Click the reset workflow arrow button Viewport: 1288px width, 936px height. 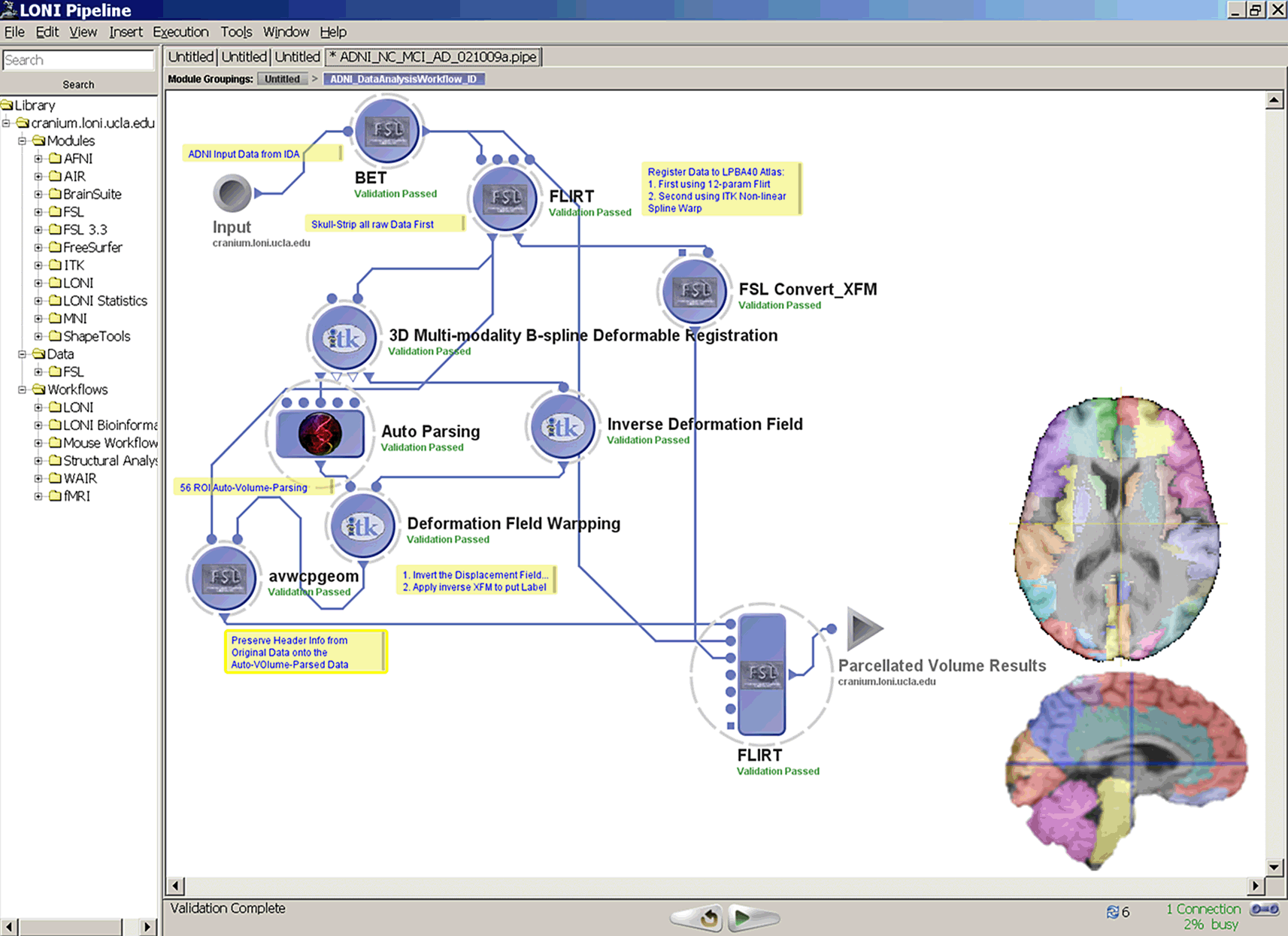pyautogui.click(x=707, y=917)
